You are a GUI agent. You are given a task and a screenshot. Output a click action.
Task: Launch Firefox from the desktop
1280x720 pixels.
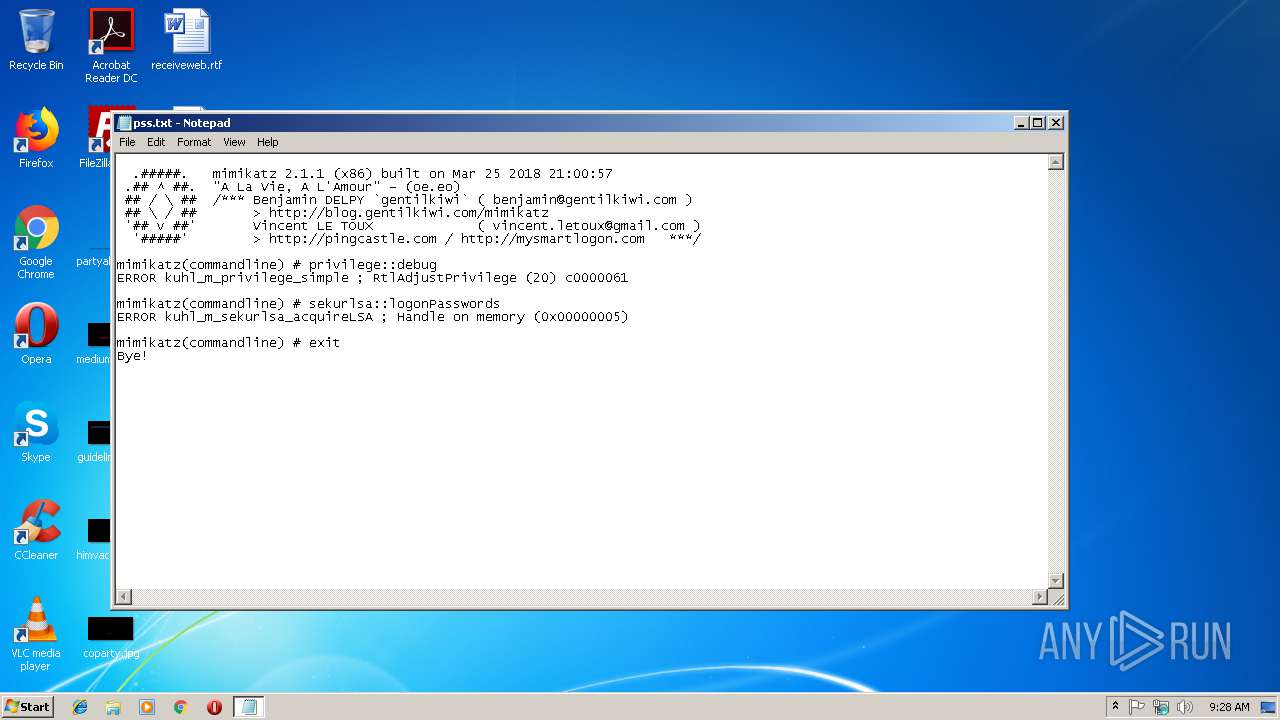tap(36, 138)
